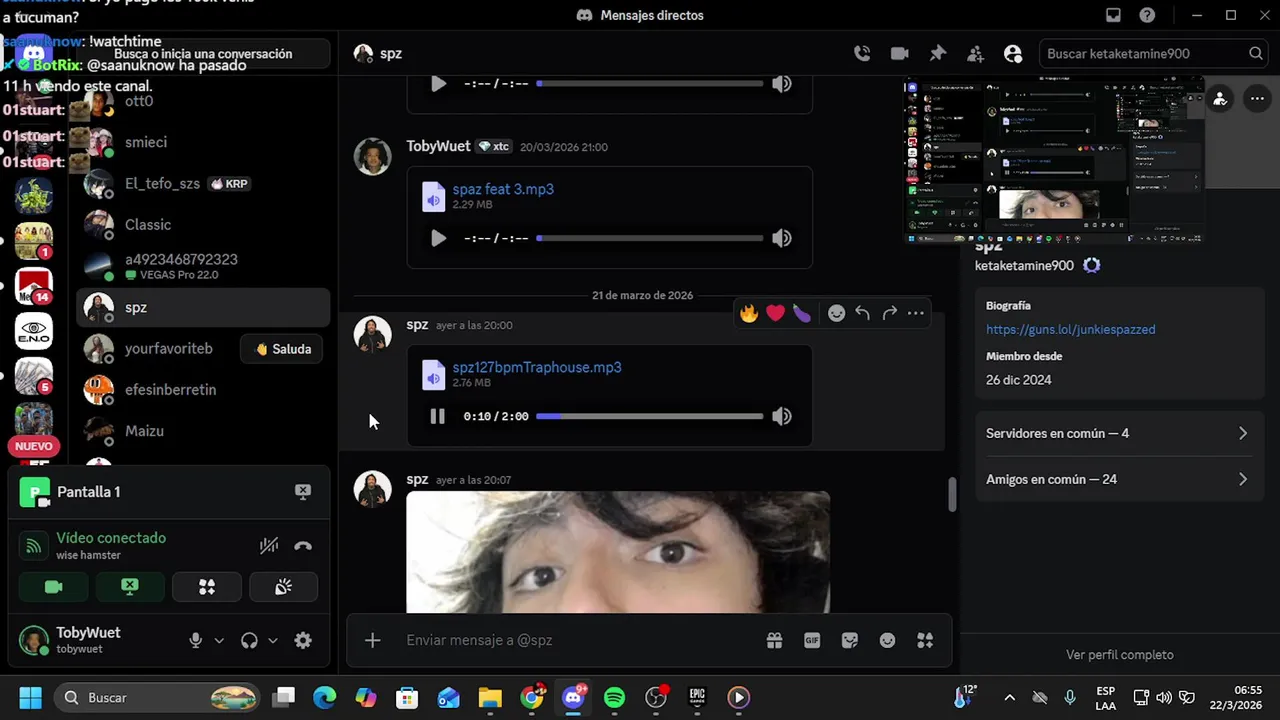Open pinned messages
The width and height of the screenshot is (1280, 720).
[937, 54]
